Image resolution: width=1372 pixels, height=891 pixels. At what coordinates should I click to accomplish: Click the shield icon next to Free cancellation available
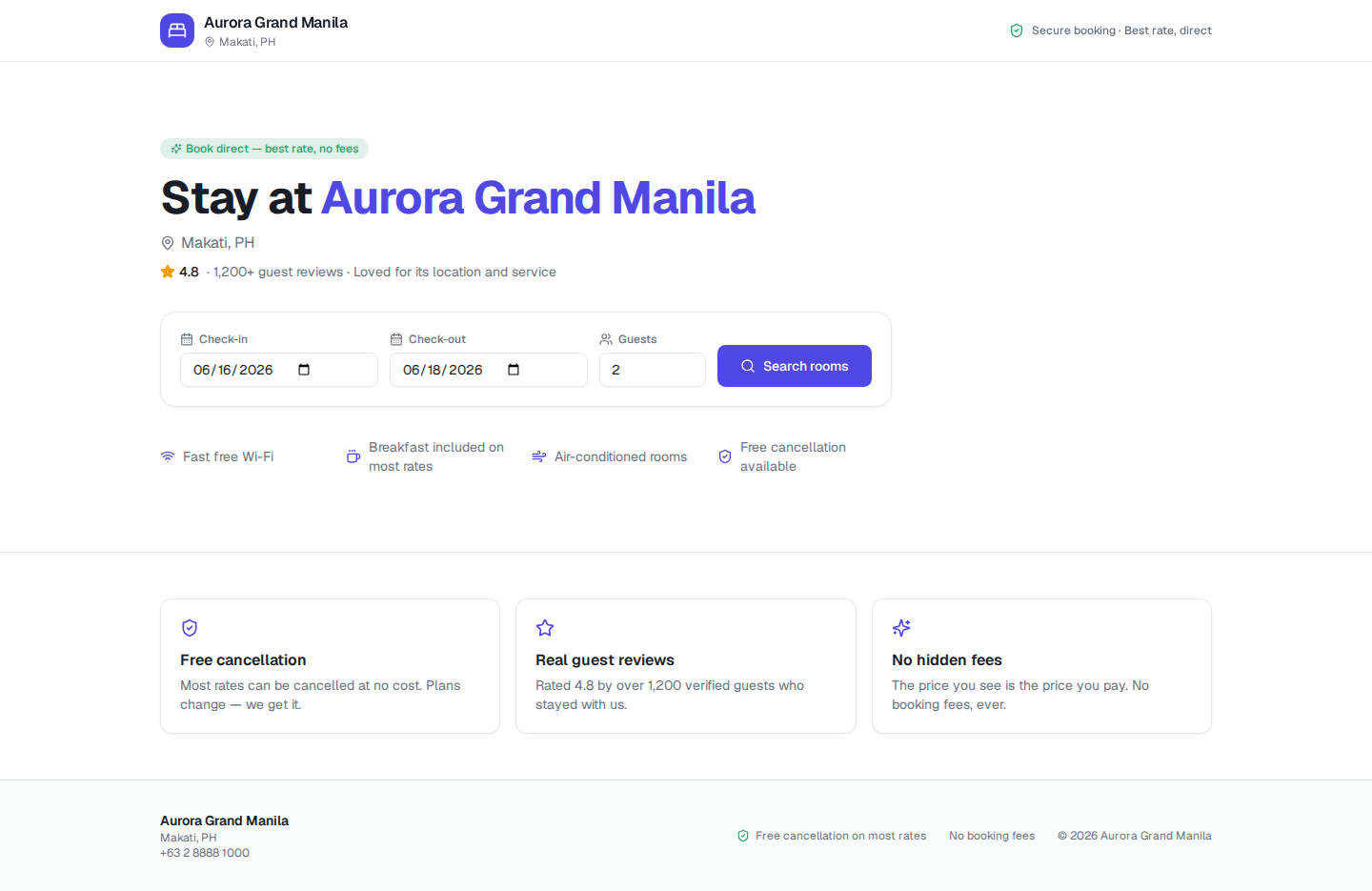pos(725,456)
